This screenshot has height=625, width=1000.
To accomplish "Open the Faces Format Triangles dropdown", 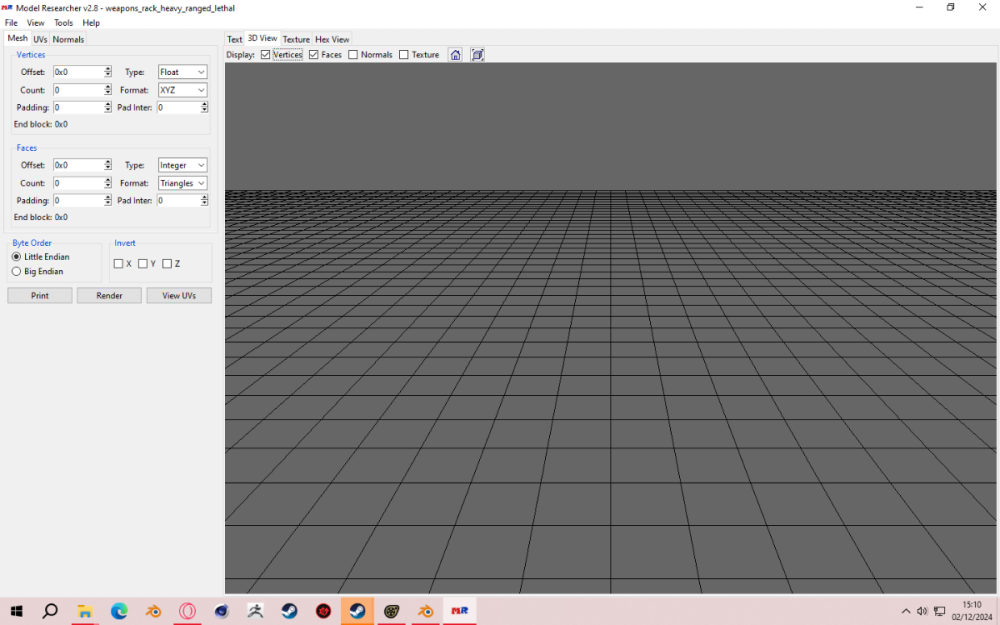I will [x=183, y=183].
